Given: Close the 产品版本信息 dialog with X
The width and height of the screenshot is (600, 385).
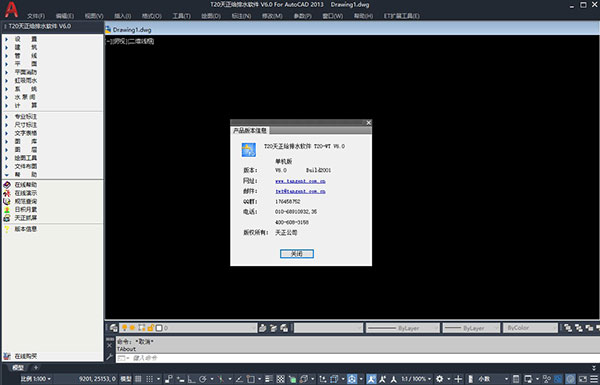Looking at the screenshot, I should pos(368,122).
